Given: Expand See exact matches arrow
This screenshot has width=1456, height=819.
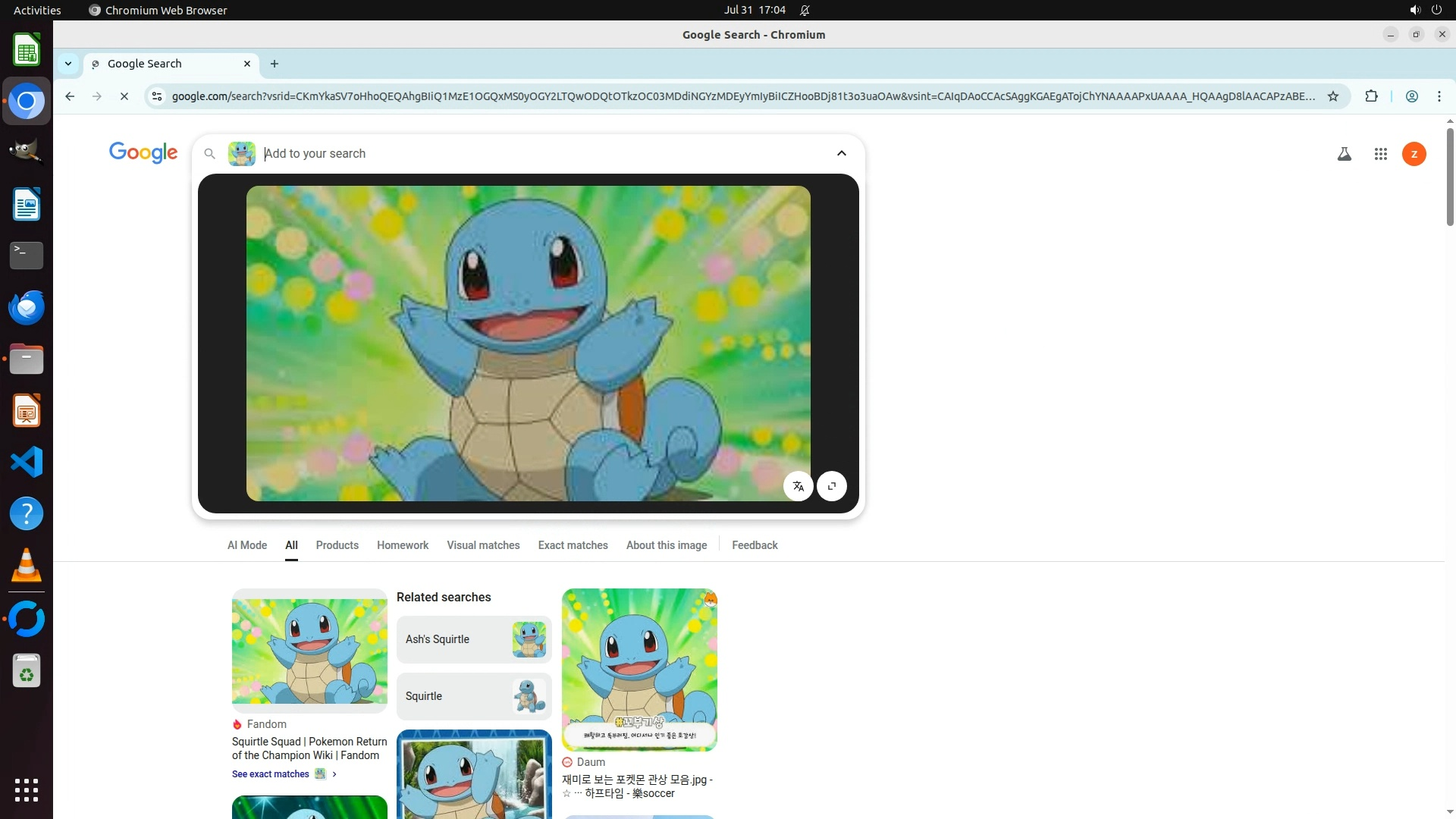Looking at the screenshot, I should point(334,774).
